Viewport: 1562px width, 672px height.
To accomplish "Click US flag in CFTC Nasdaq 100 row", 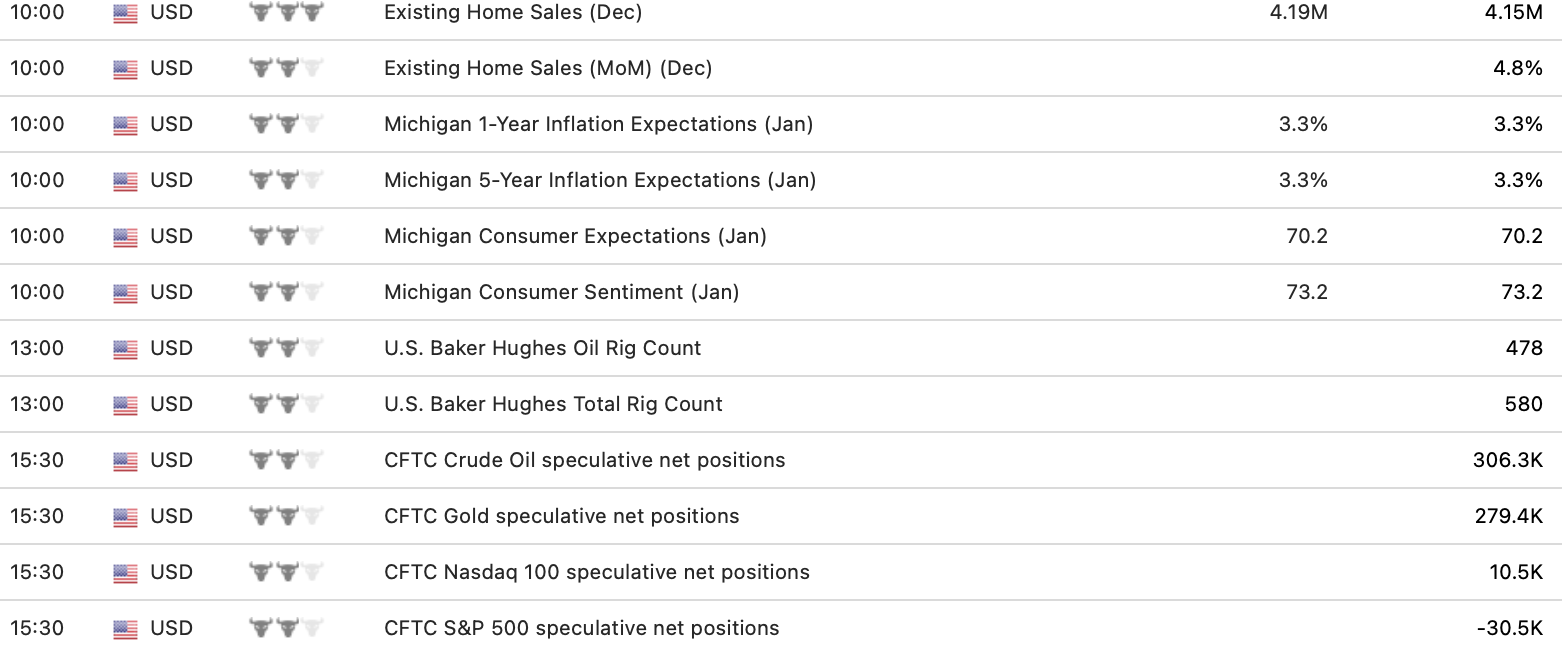I will tap(125, 573).
